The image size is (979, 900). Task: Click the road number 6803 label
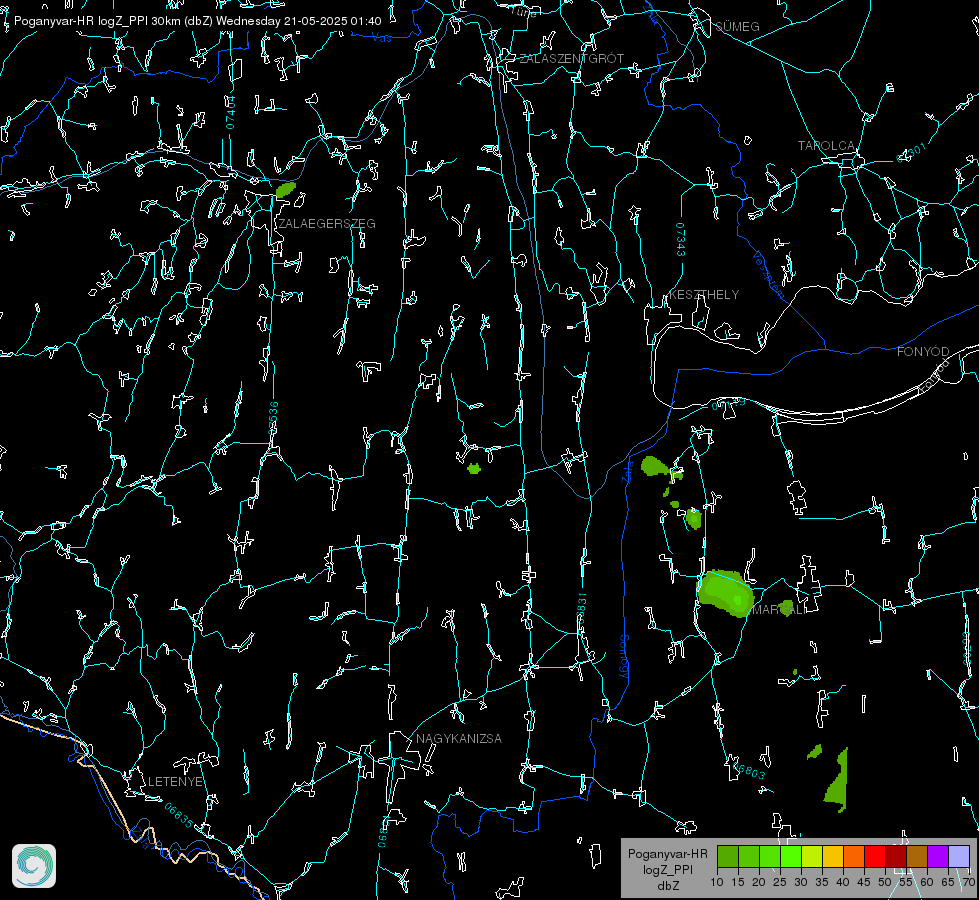[x=747, y=769]
